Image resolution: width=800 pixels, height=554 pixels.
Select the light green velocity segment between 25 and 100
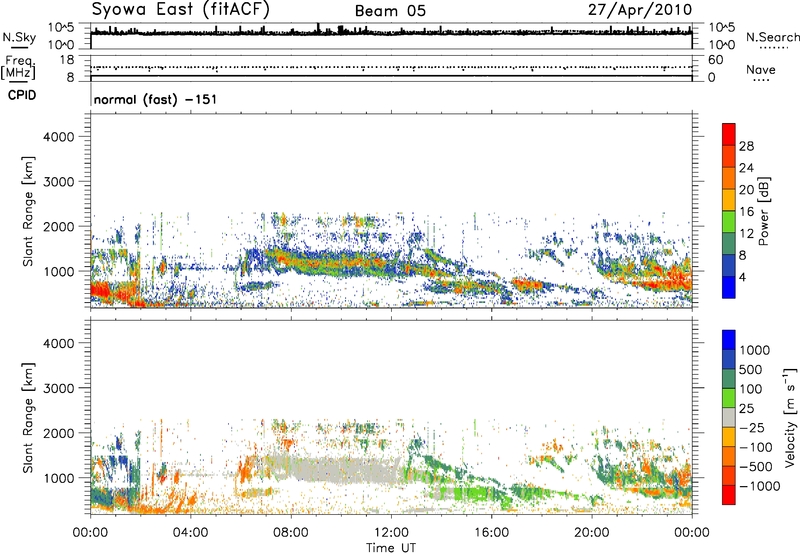click(729, 398)
